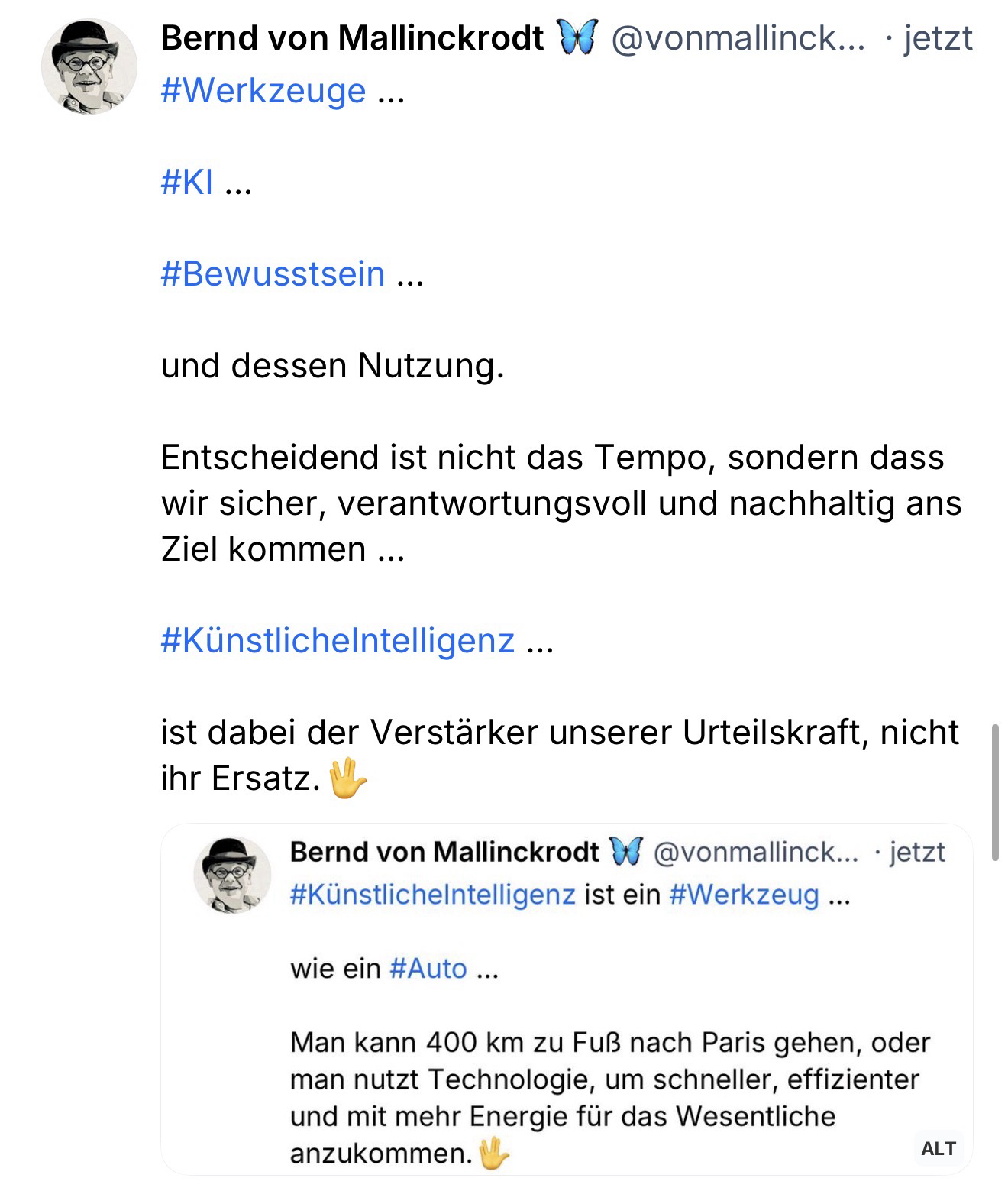Image resolution: width=1008 pixels, height=1191 pixels.
Task: Open #KünstlicheIntelligenz hashtag in quoted post
Action: tap(432, 893)
